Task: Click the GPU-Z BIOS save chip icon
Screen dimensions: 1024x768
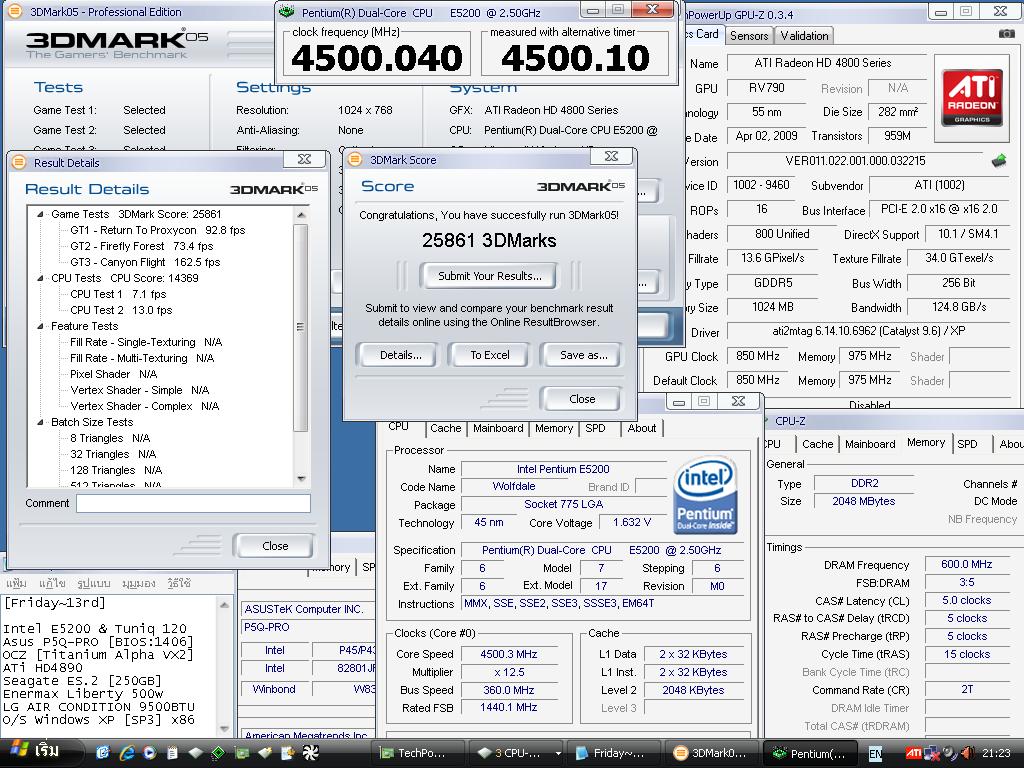Action: (x=999, y=161)
